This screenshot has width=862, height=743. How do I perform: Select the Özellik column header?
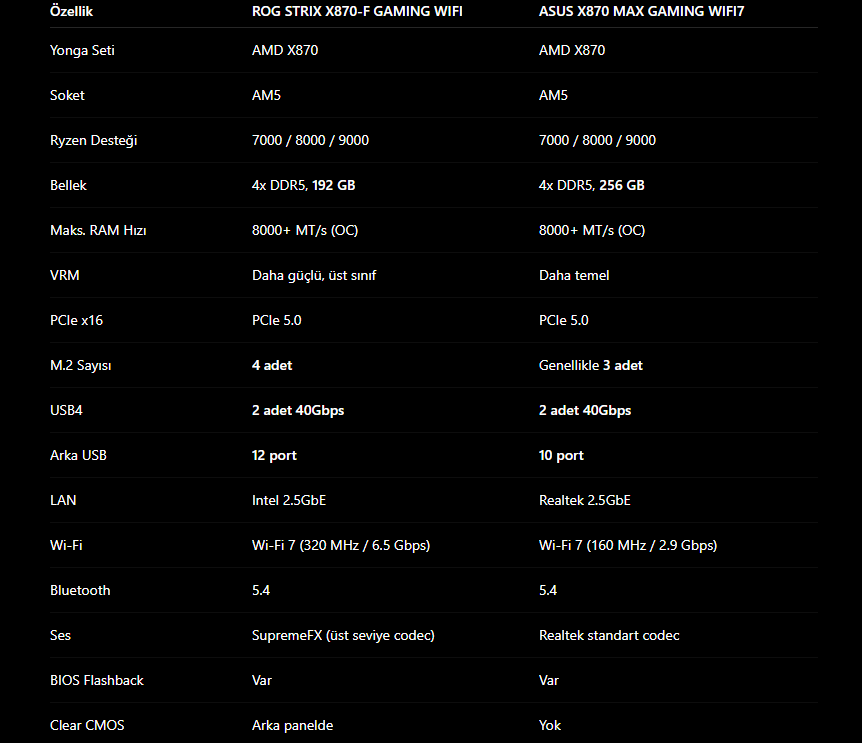pos(71,11)
